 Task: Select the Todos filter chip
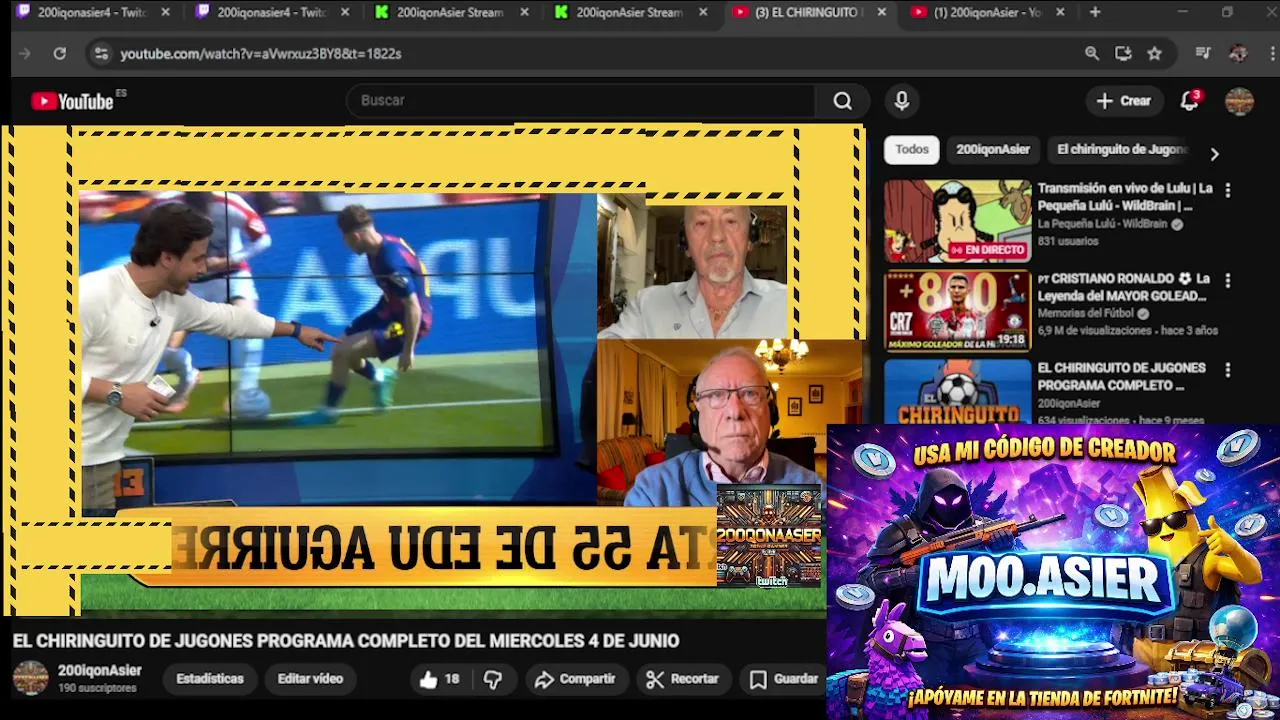click(911, 150)
